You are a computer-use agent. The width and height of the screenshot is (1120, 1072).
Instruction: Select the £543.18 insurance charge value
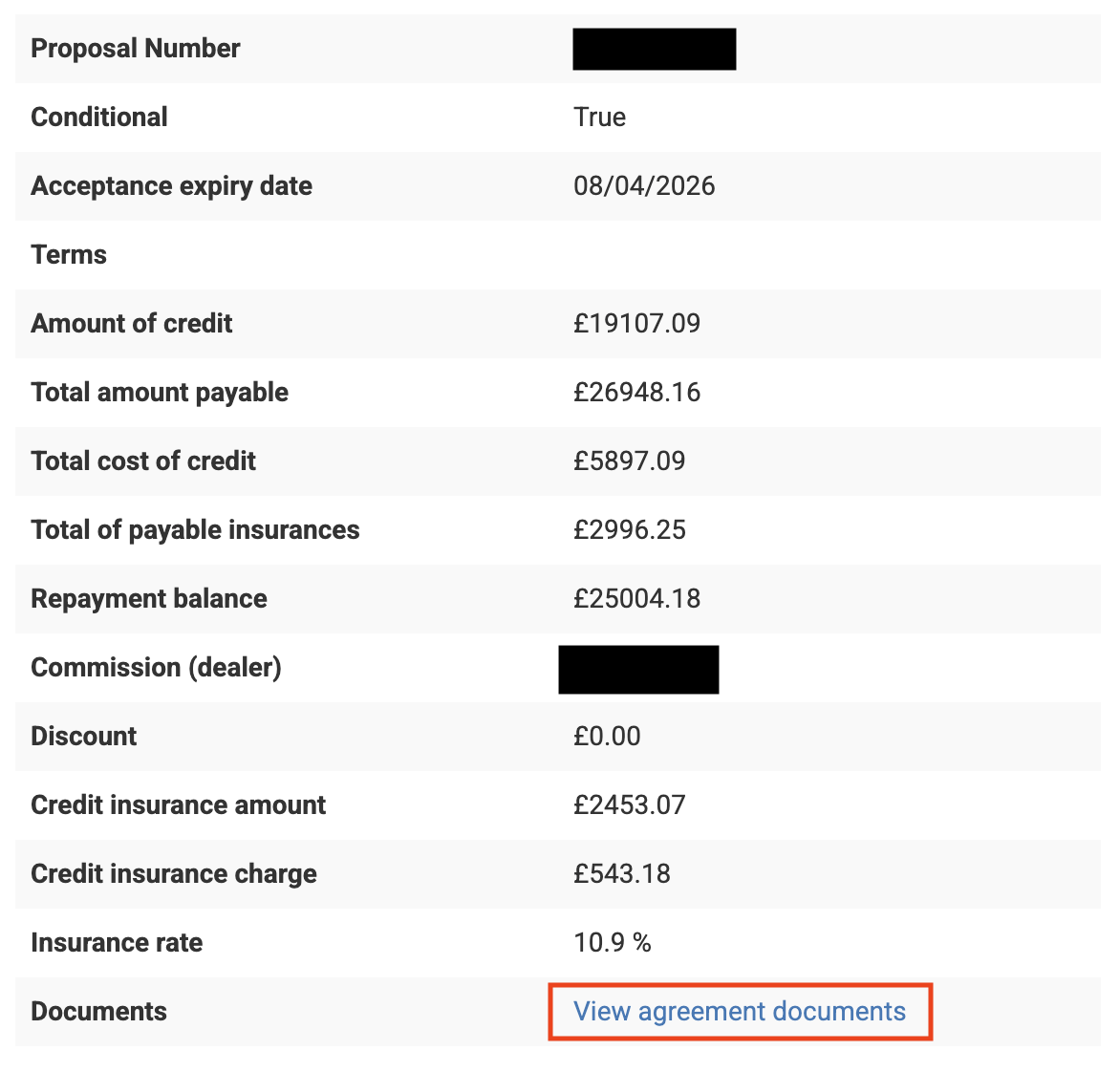[x=622, y=873]
